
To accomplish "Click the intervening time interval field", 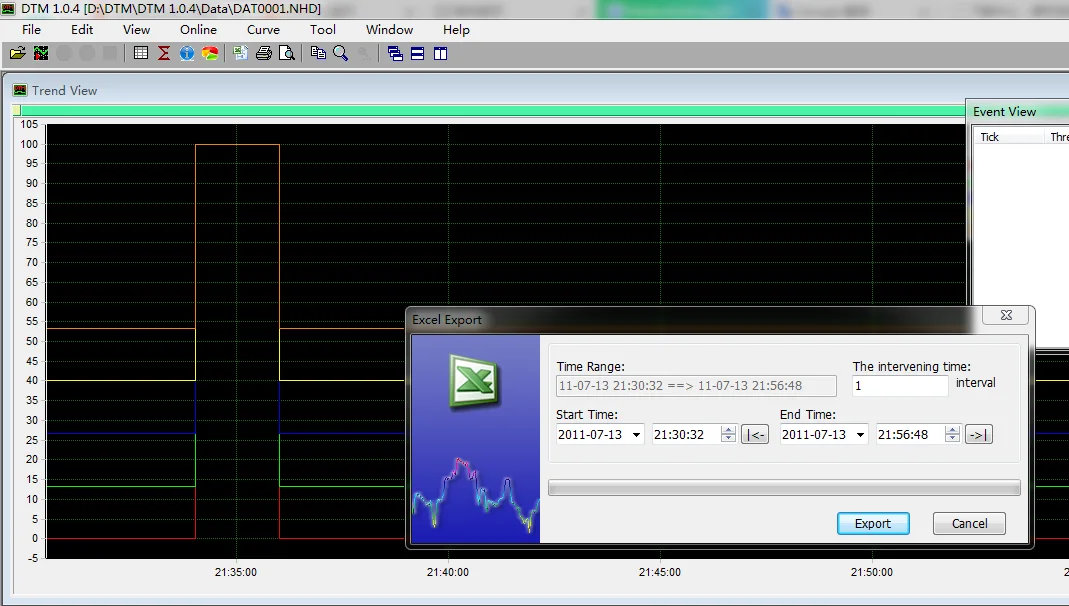I will tap(900, 386).
